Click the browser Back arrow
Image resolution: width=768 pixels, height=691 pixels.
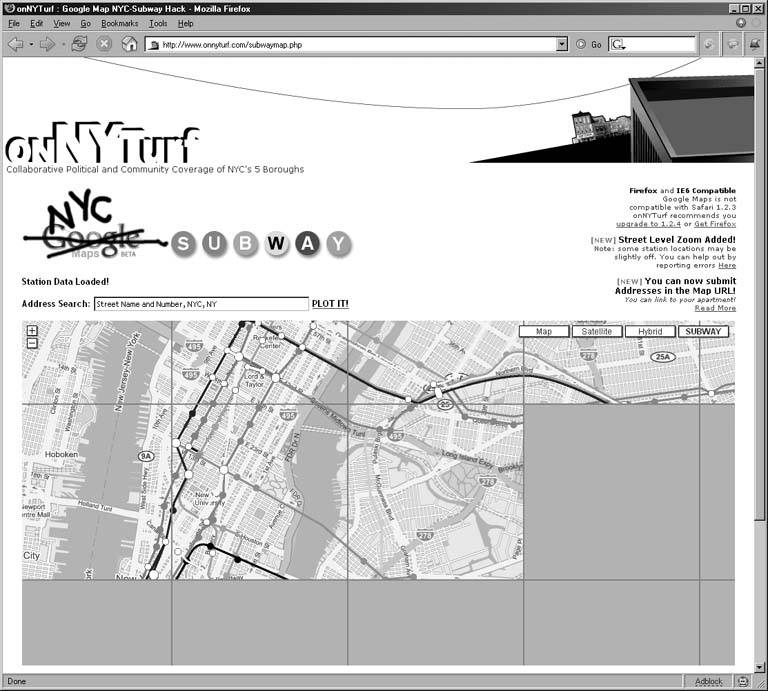point(15,44)
